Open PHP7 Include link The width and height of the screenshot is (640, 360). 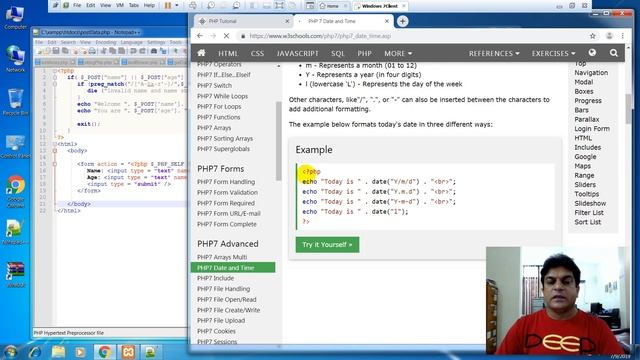pyautogui.click(x=216, y=278)
